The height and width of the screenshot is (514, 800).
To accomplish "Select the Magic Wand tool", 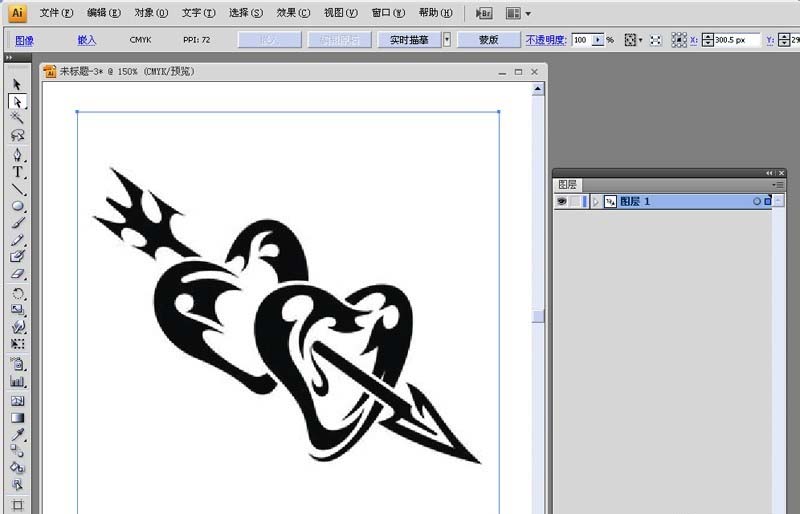I will (17, 118).
